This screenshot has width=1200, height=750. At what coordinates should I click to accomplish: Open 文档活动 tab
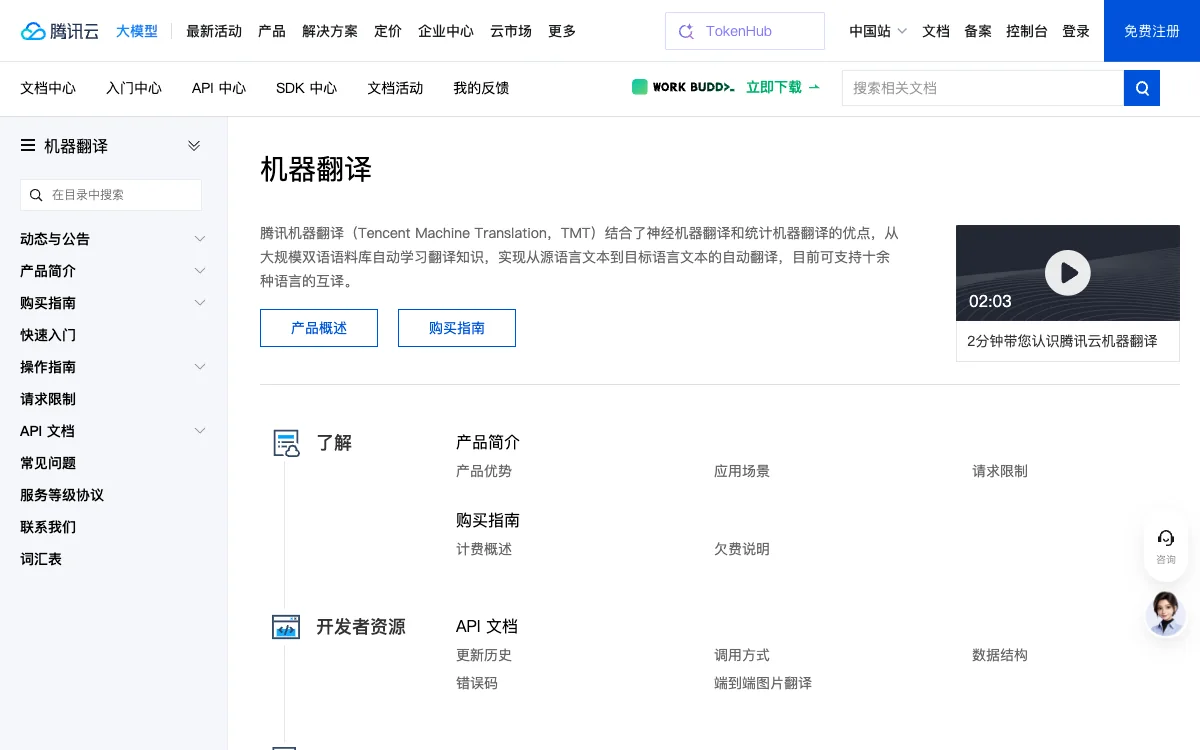395,88
